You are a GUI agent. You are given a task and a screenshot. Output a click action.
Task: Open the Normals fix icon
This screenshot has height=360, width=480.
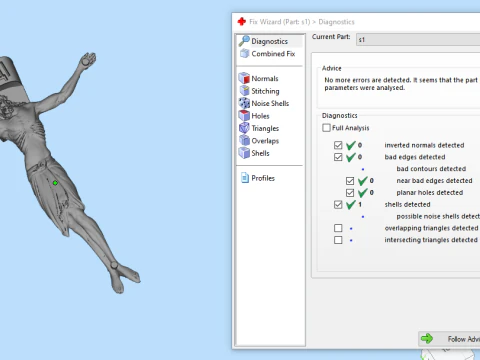click(244, 78)
